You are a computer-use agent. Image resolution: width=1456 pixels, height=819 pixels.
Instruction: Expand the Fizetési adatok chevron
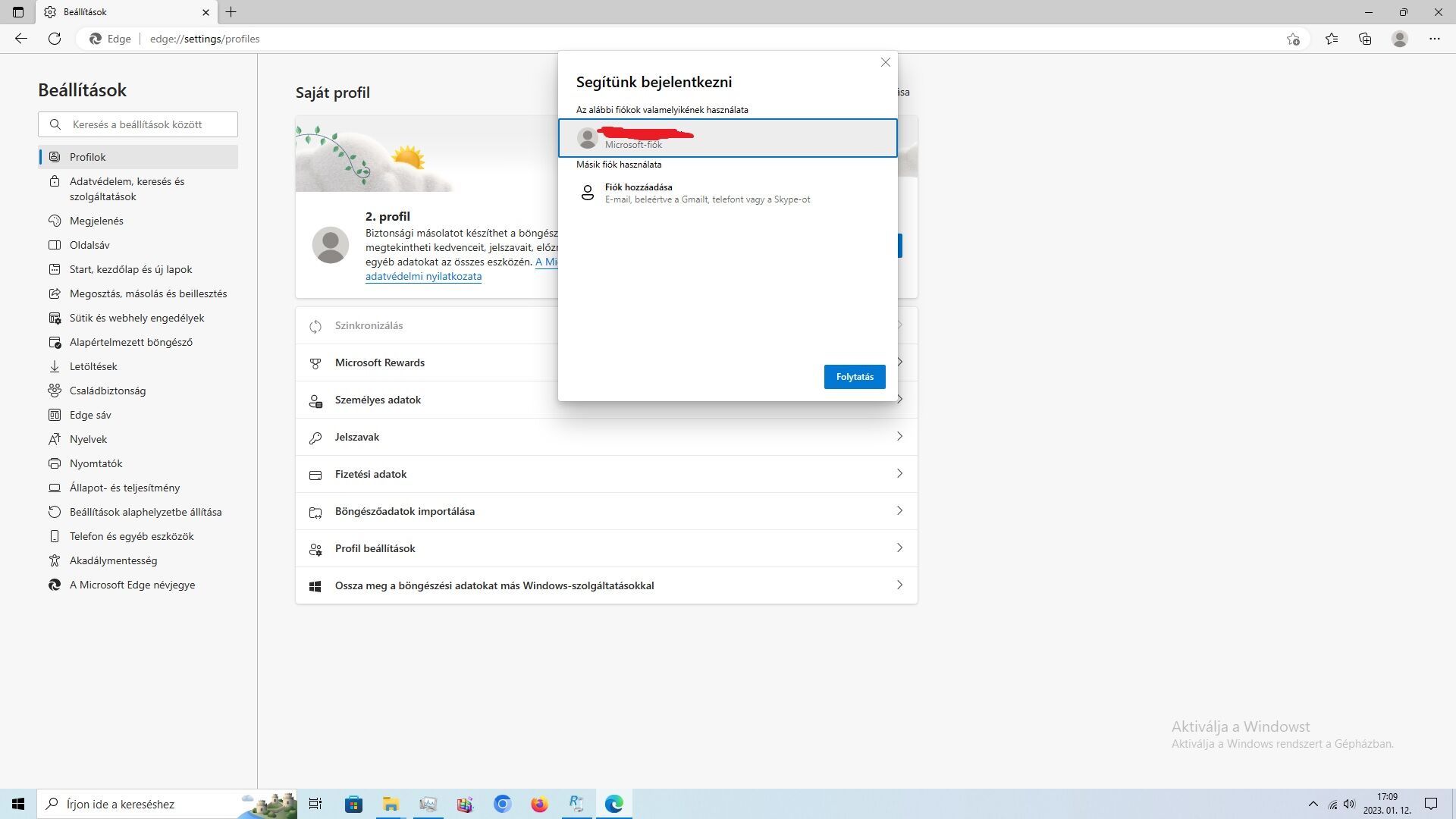[x=899, y=474]
